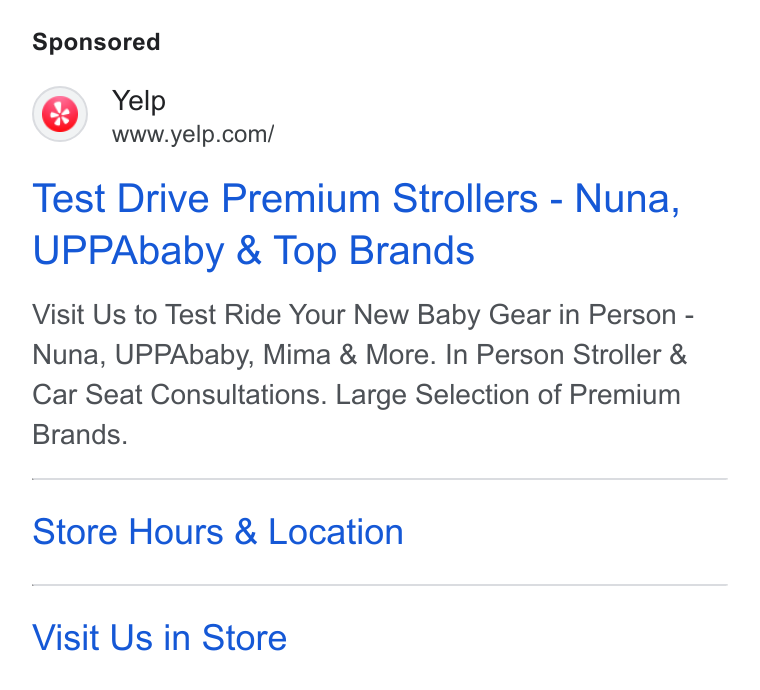Click 'Large Selection of Premium' text

[508, 394]
